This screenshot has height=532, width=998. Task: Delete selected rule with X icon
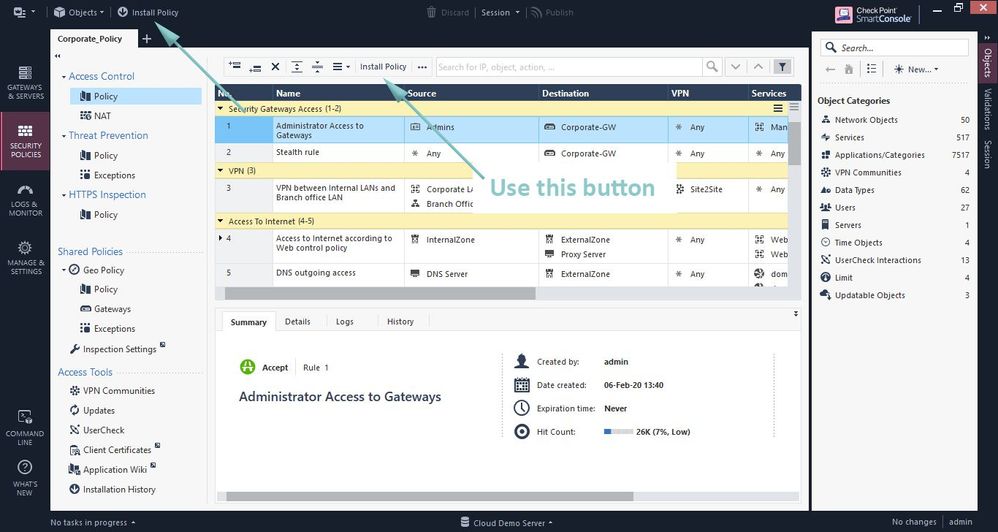(x=275, y=67)
